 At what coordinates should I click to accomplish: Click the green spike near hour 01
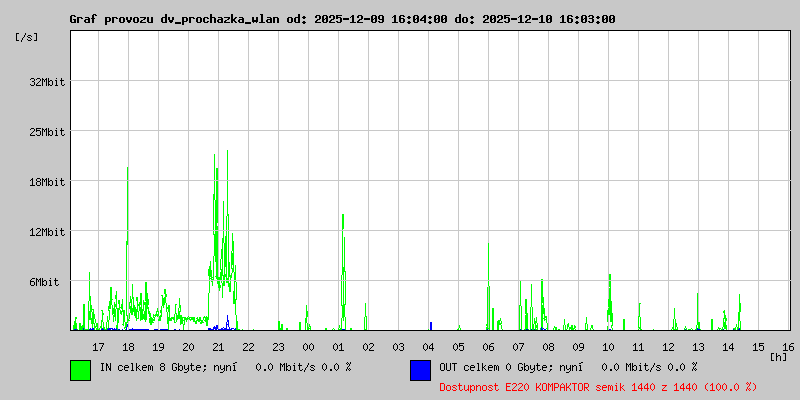click(343, 272)
